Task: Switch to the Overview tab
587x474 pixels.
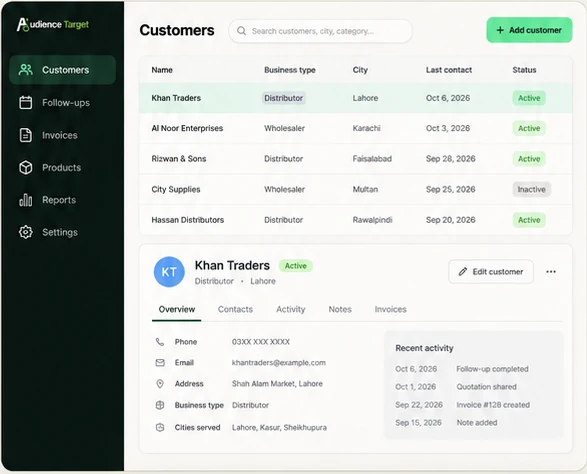Action: [x=177, y=309]
